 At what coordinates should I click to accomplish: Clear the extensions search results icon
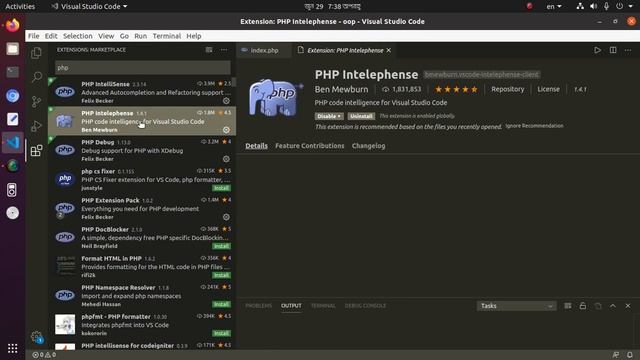point(209,50)
